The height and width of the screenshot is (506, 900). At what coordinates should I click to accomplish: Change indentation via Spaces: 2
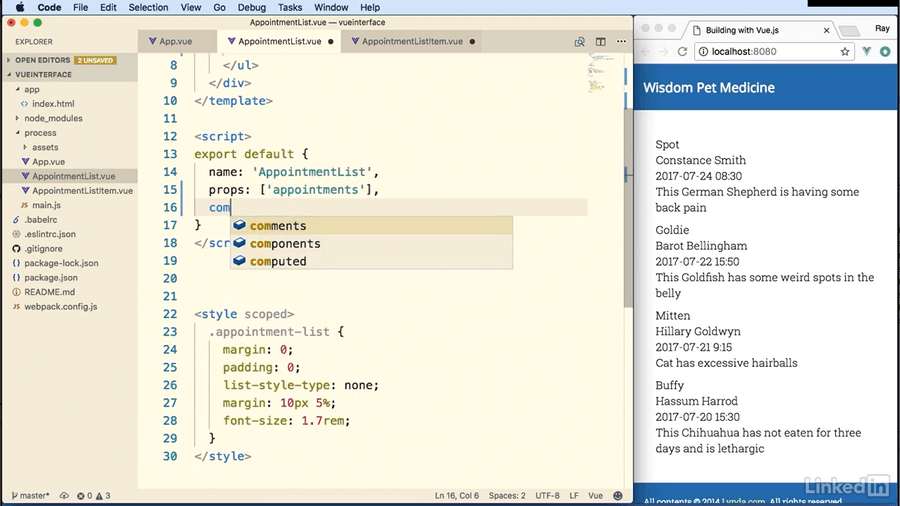coord(507,496)
